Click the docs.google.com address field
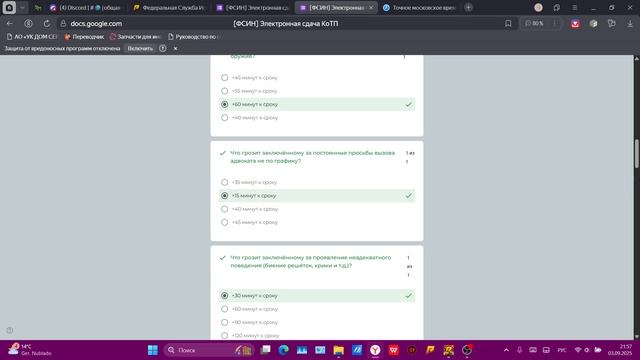Viewport: 640px width, 360px height. click(96, 24)
